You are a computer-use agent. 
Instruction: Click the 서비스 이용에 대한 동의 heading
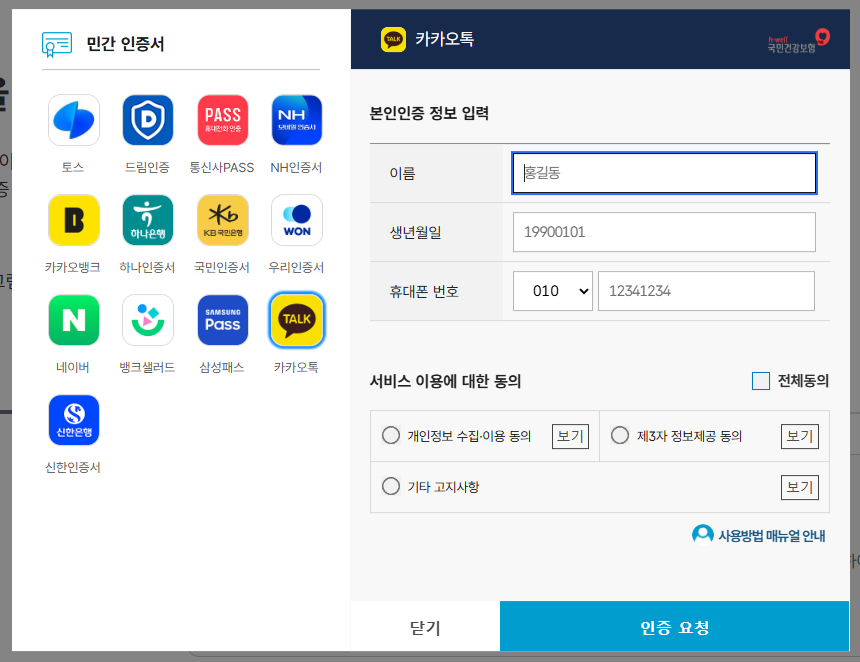coord(445,381)
